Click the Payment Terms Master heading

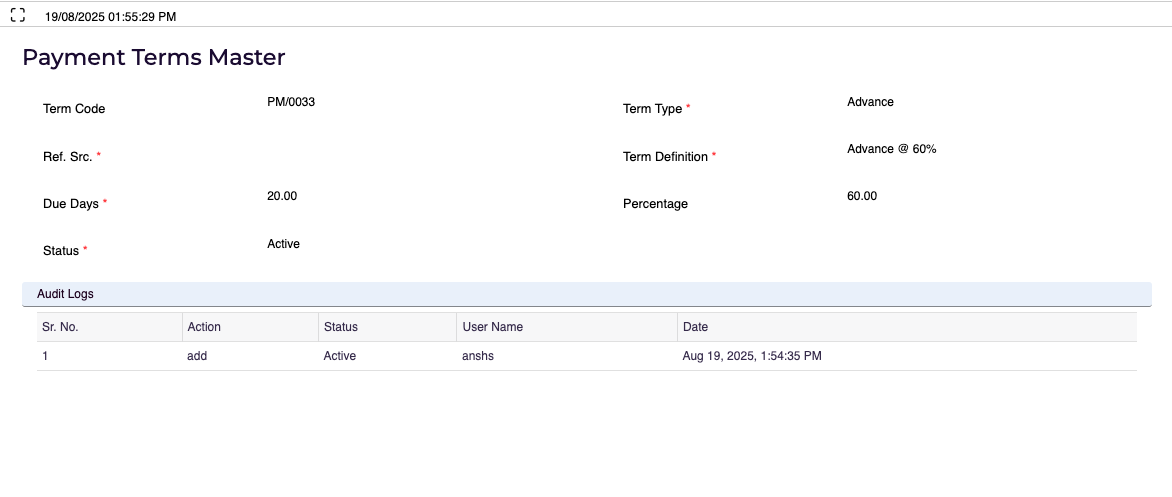tap(154, 58)
